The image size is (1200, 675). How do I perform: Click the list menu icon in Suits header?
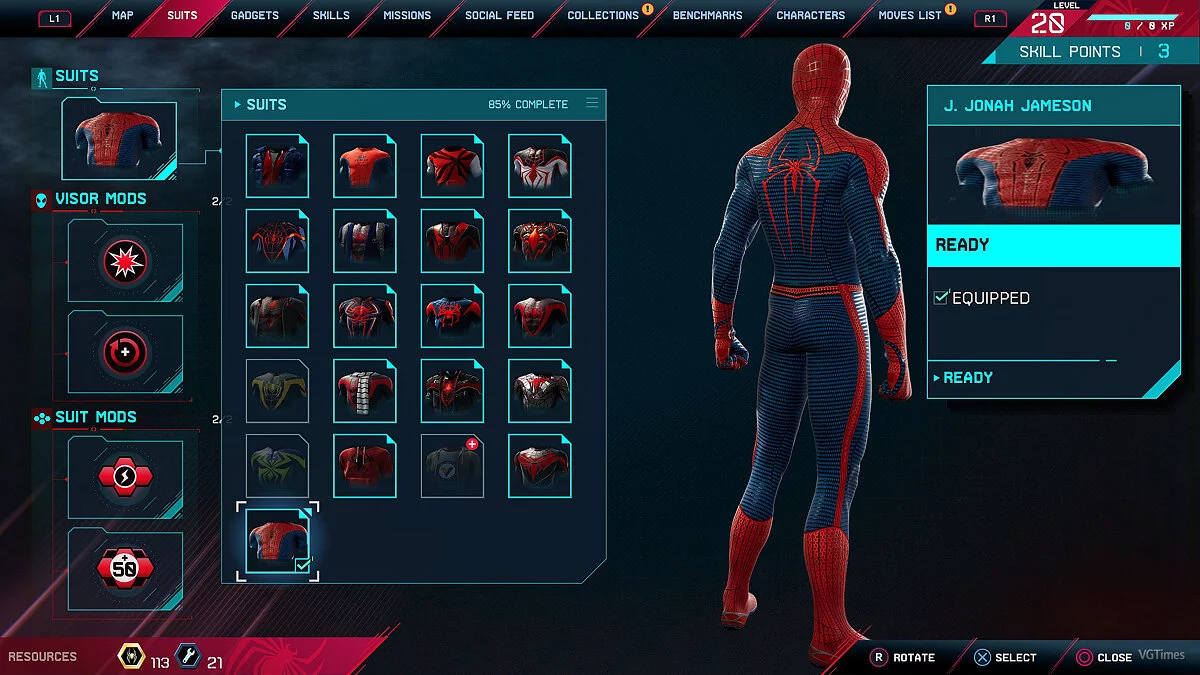click(592, 103)
